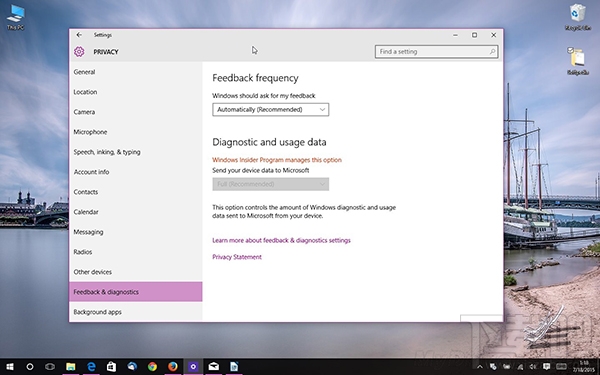The width and height of the screenshot is (600, 375).
Task: Select General in the Privacy sidebar
Action: pyautogui.click(x=135, y=72)
